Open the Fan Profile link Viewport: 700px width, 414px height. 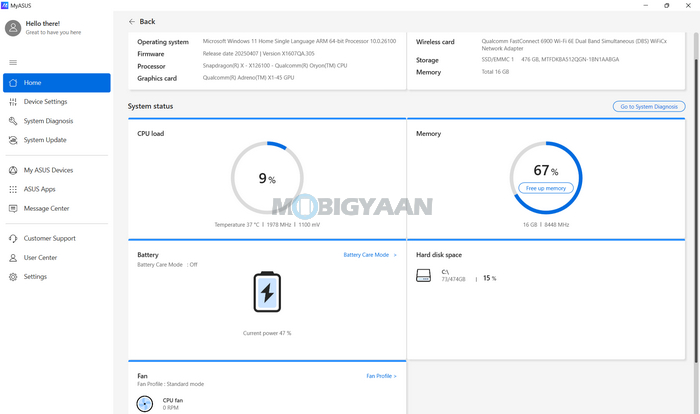[x=381, y=376]
